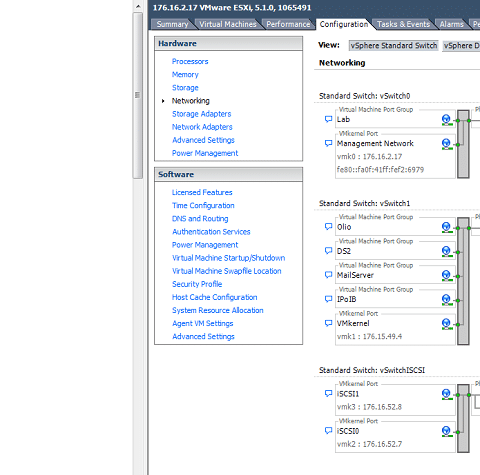This screenshot has width=480, height=475.
Task: Click the scrollbar up arrow
Action: [x=138, y=6]
